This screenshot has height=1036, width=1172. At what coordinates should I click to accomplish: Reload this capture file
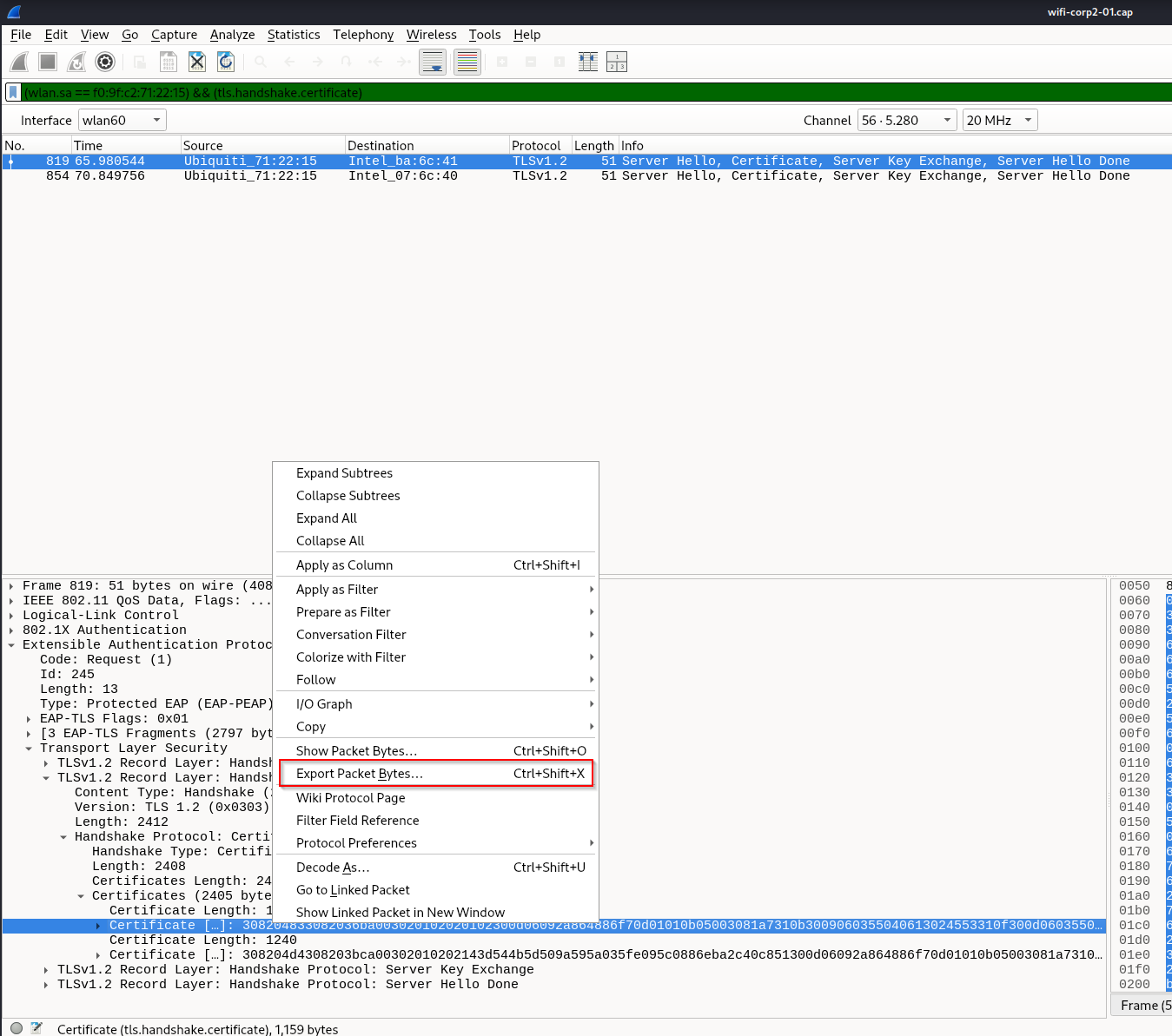click(x=225, y=62)
